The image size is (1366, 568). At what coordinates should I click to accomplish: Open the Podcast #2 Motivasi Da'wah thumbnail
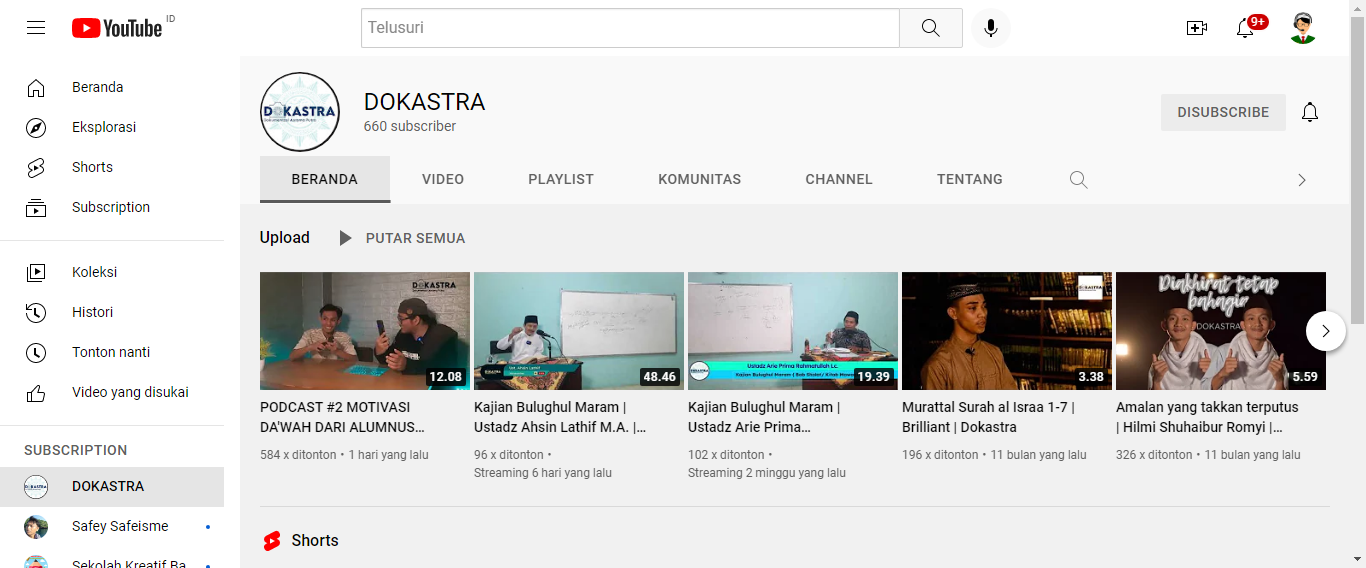(364, 331)
